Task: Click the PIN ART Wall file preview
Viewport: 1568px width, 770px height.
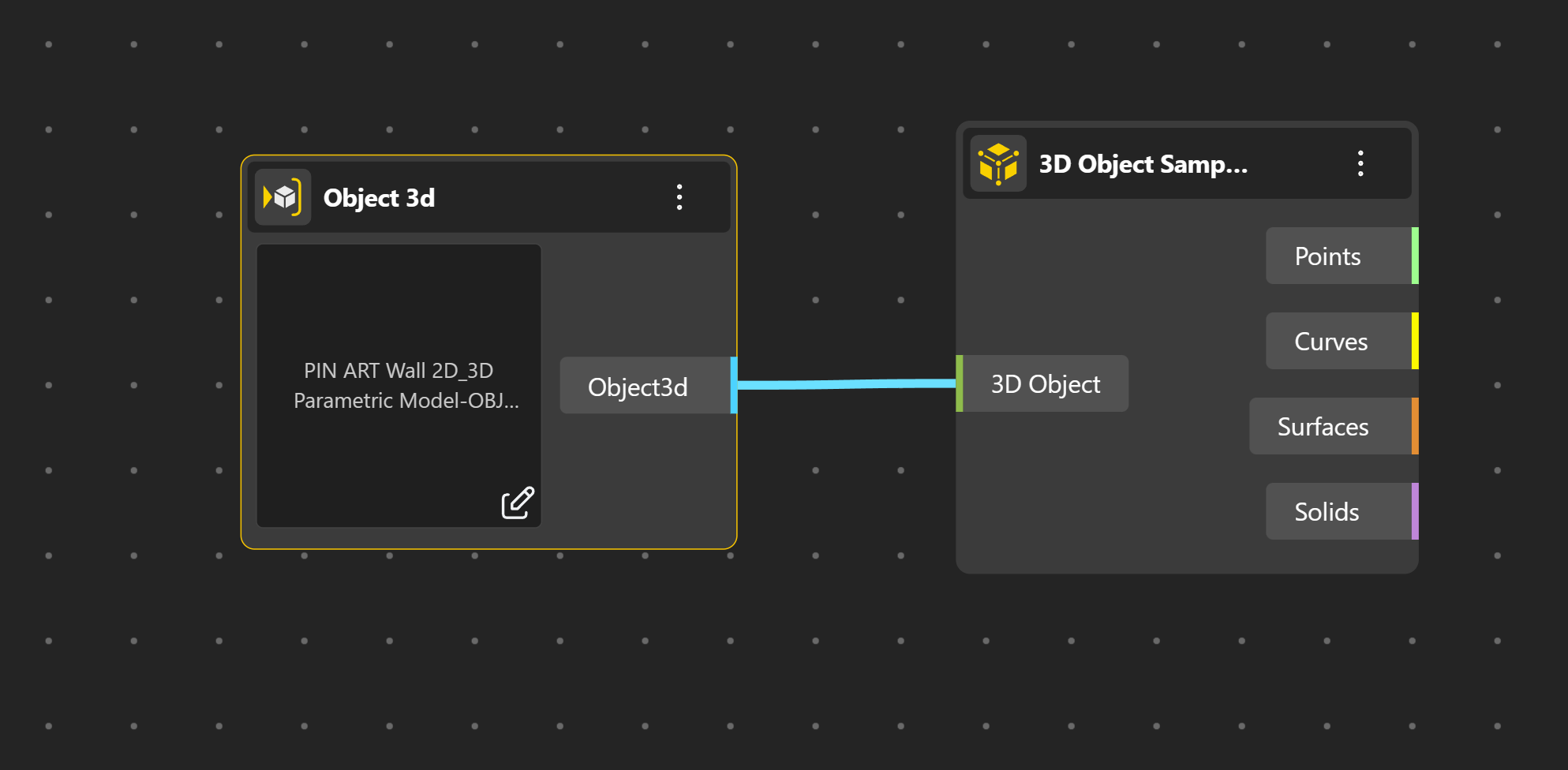Action: click(x=399, y=385)
